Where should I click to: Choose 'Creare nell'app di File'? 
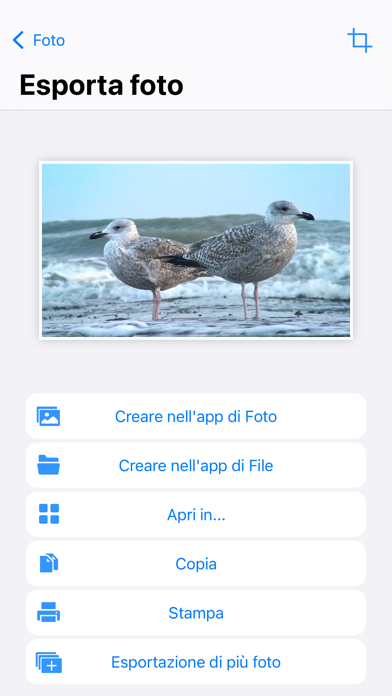(196, 465)
